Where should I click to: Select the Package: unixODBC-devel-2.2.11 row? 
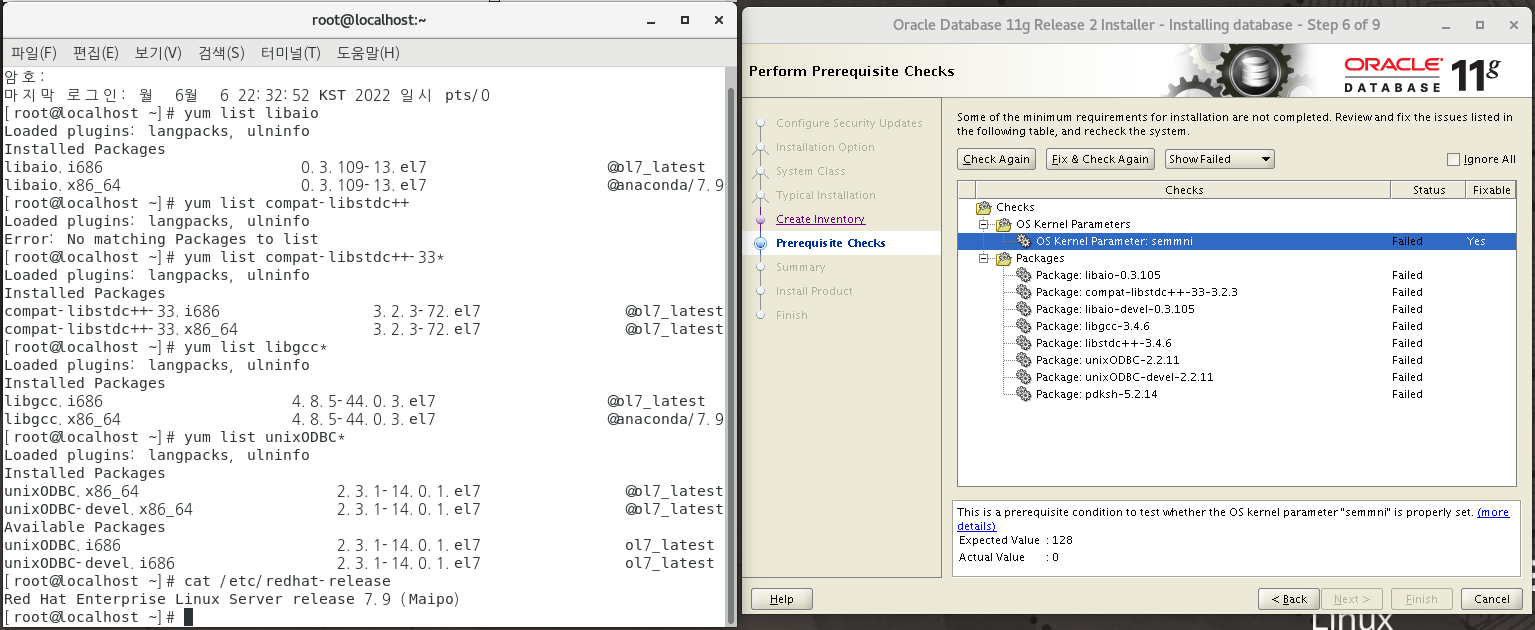coord(1237,377)
